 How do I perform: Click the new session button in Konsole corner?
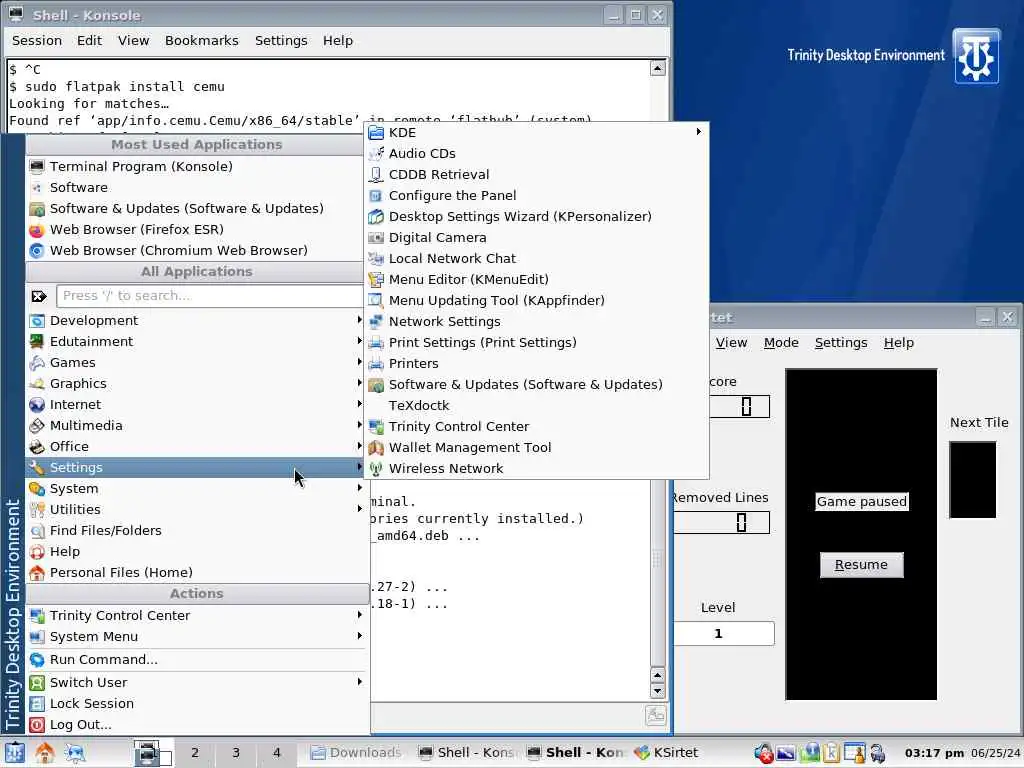[656, 716]
